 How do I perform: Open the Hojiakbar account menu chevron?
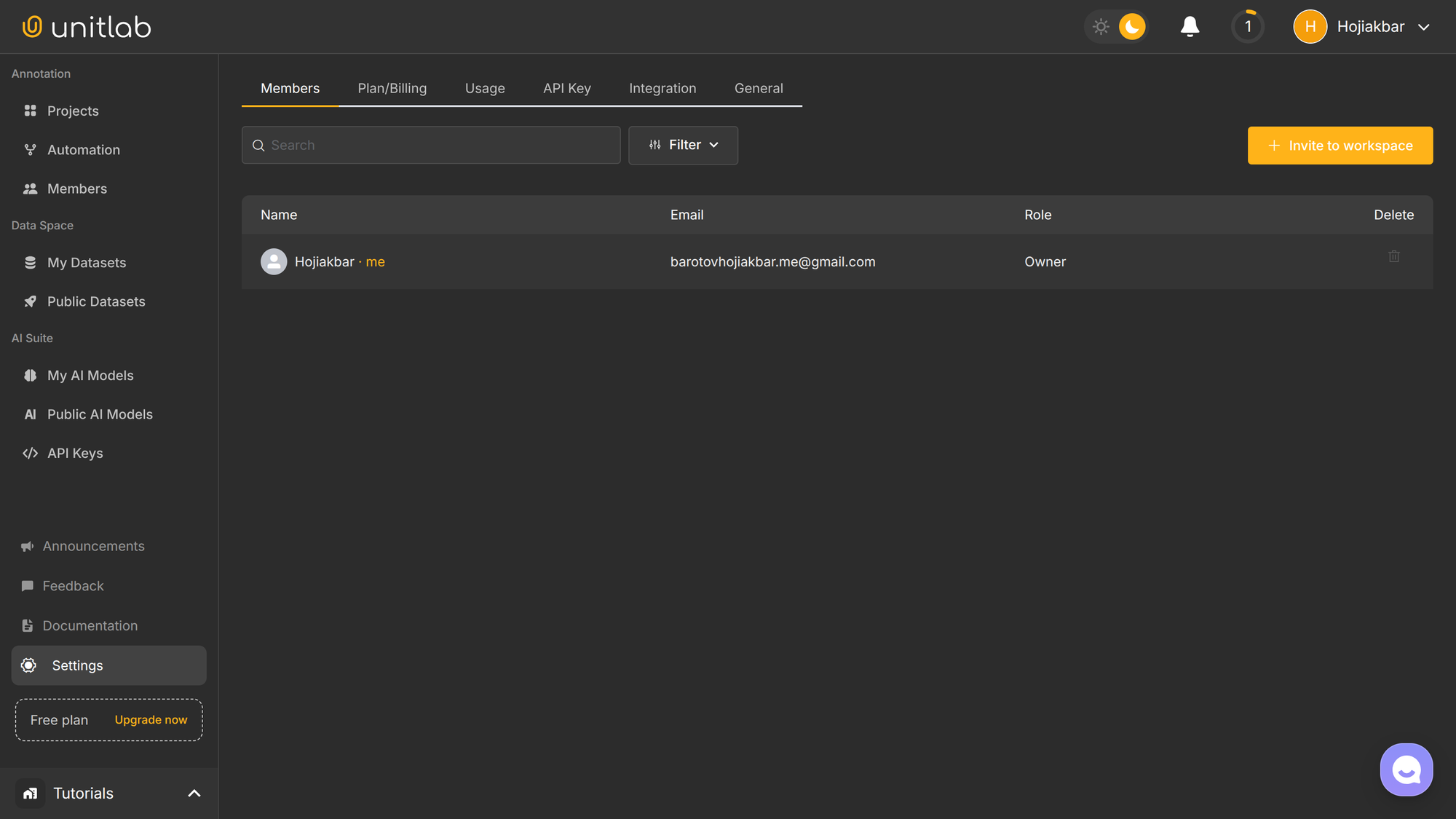[1425, 27]
